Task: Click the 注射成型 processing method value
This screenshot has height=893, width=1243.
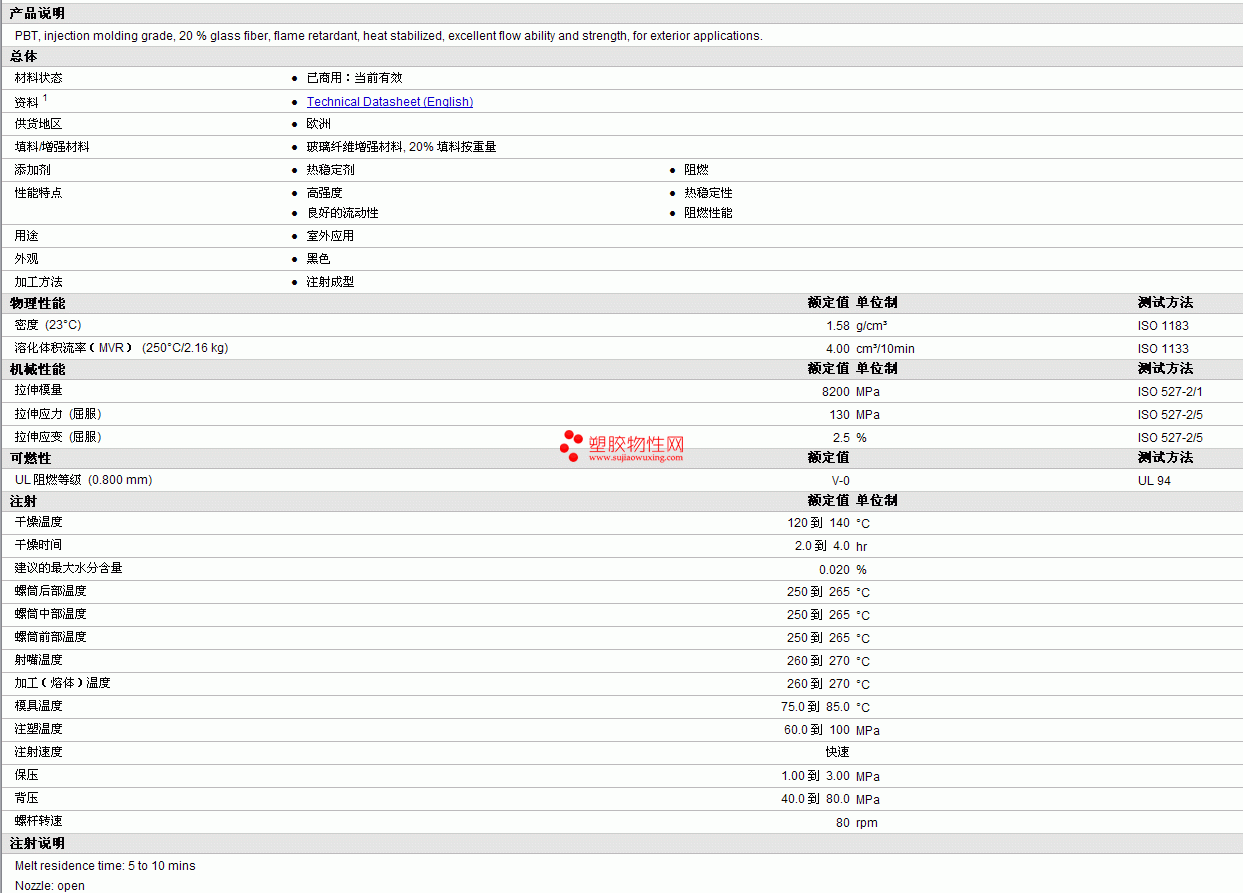Action: 330,282
